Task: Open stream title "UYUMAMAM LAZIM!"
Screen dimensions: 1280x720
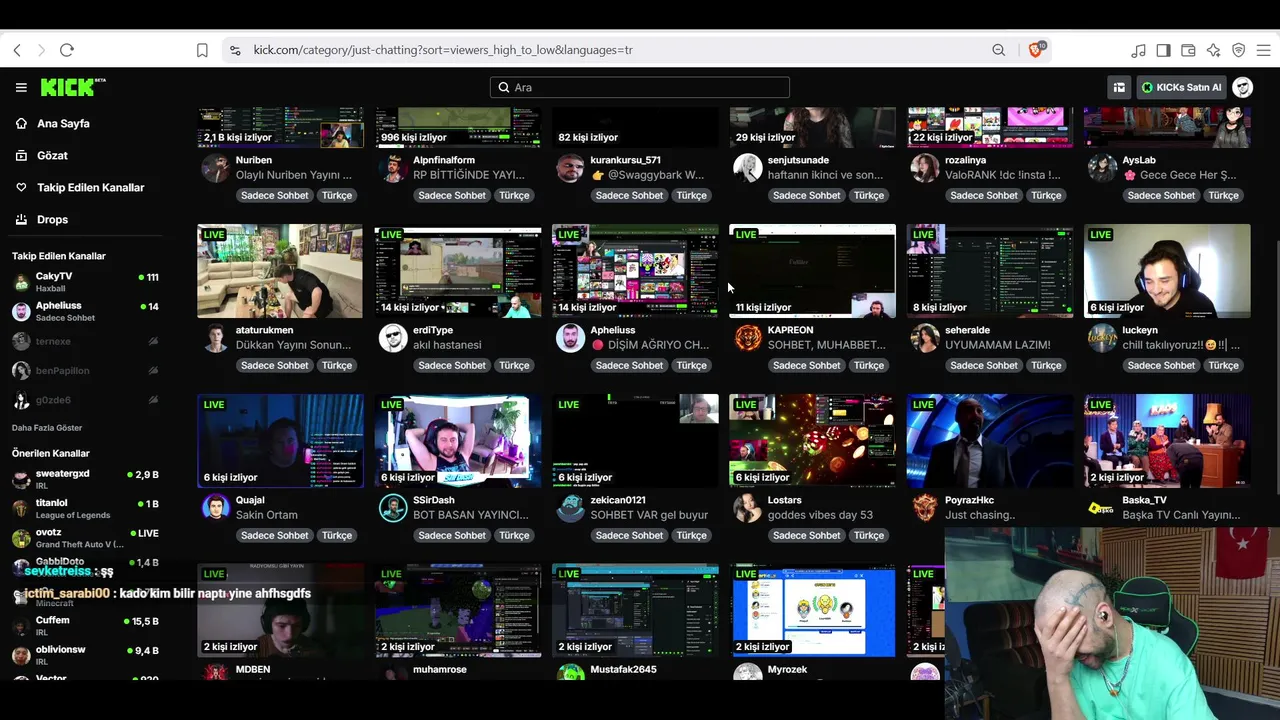Action: point(998,345)
